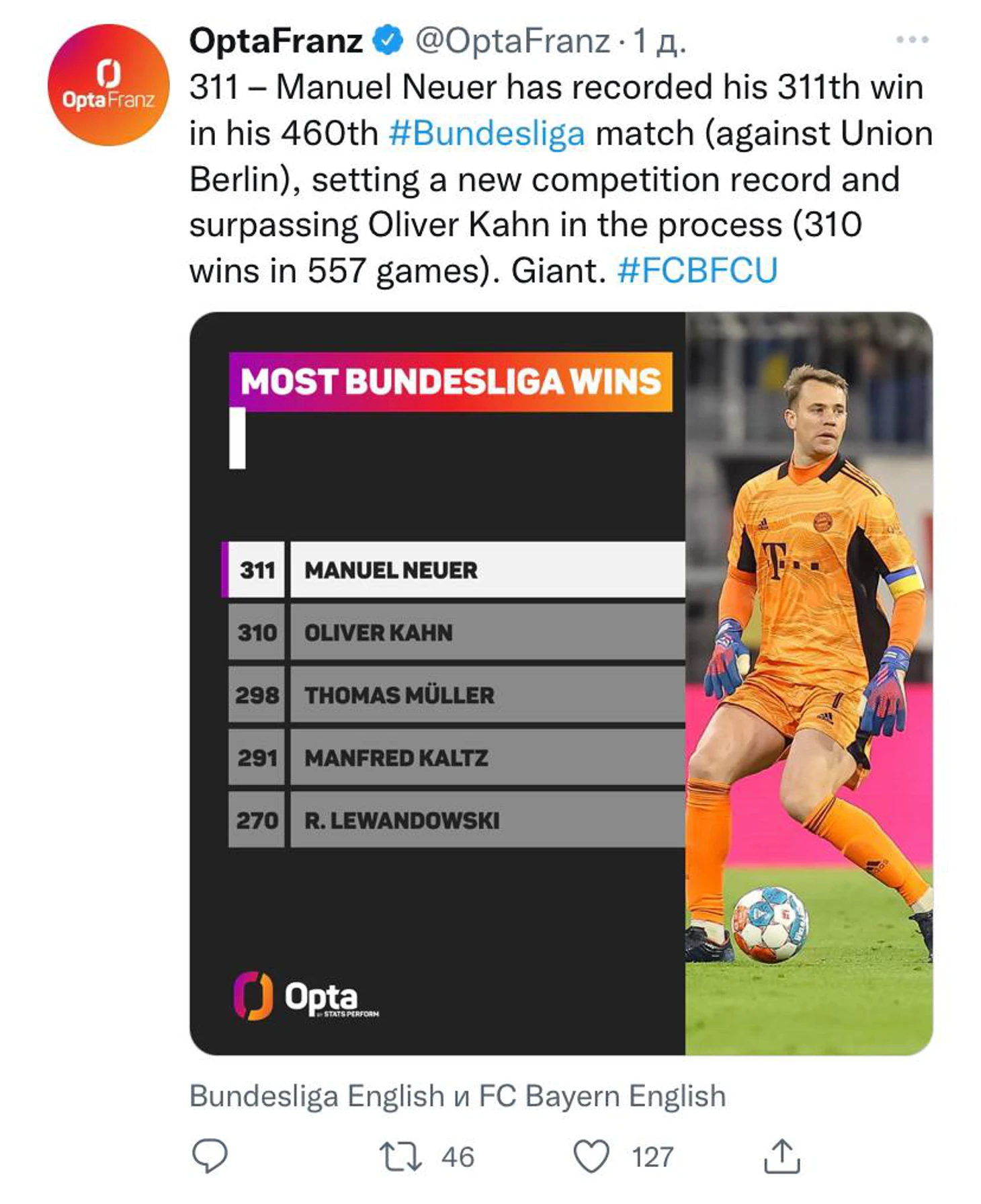
Task: Open the tweet timestamp 1 д.
Action: (660, 40)
